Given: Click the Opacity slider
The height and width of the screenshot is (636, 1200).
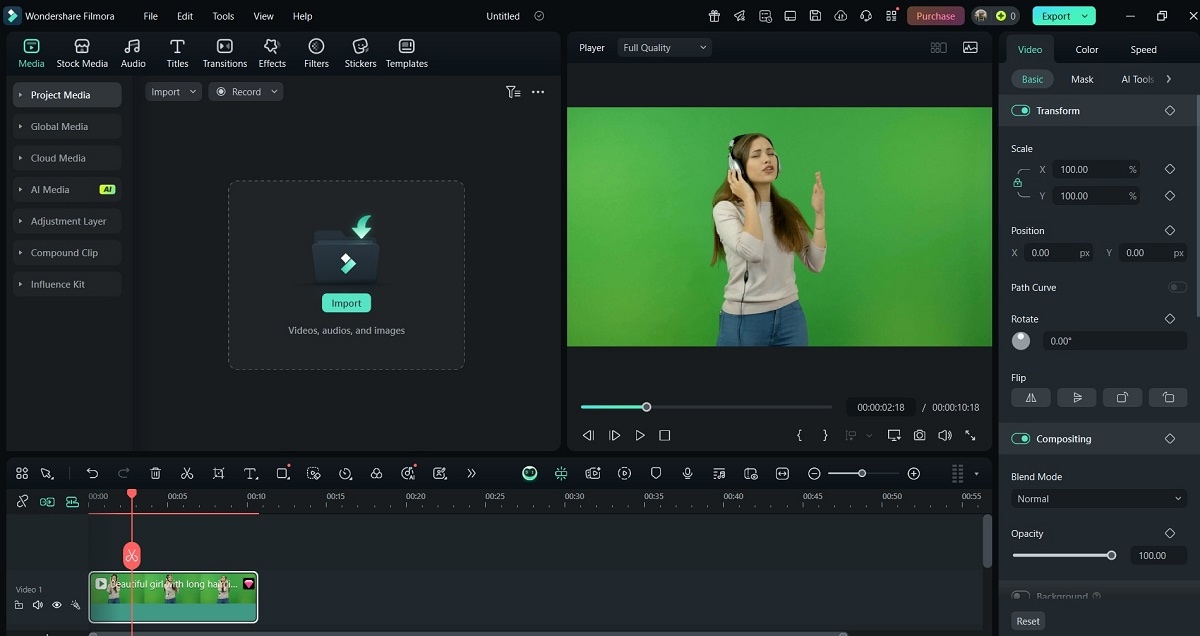Looking at the screenshot, I should [1064, 555].
